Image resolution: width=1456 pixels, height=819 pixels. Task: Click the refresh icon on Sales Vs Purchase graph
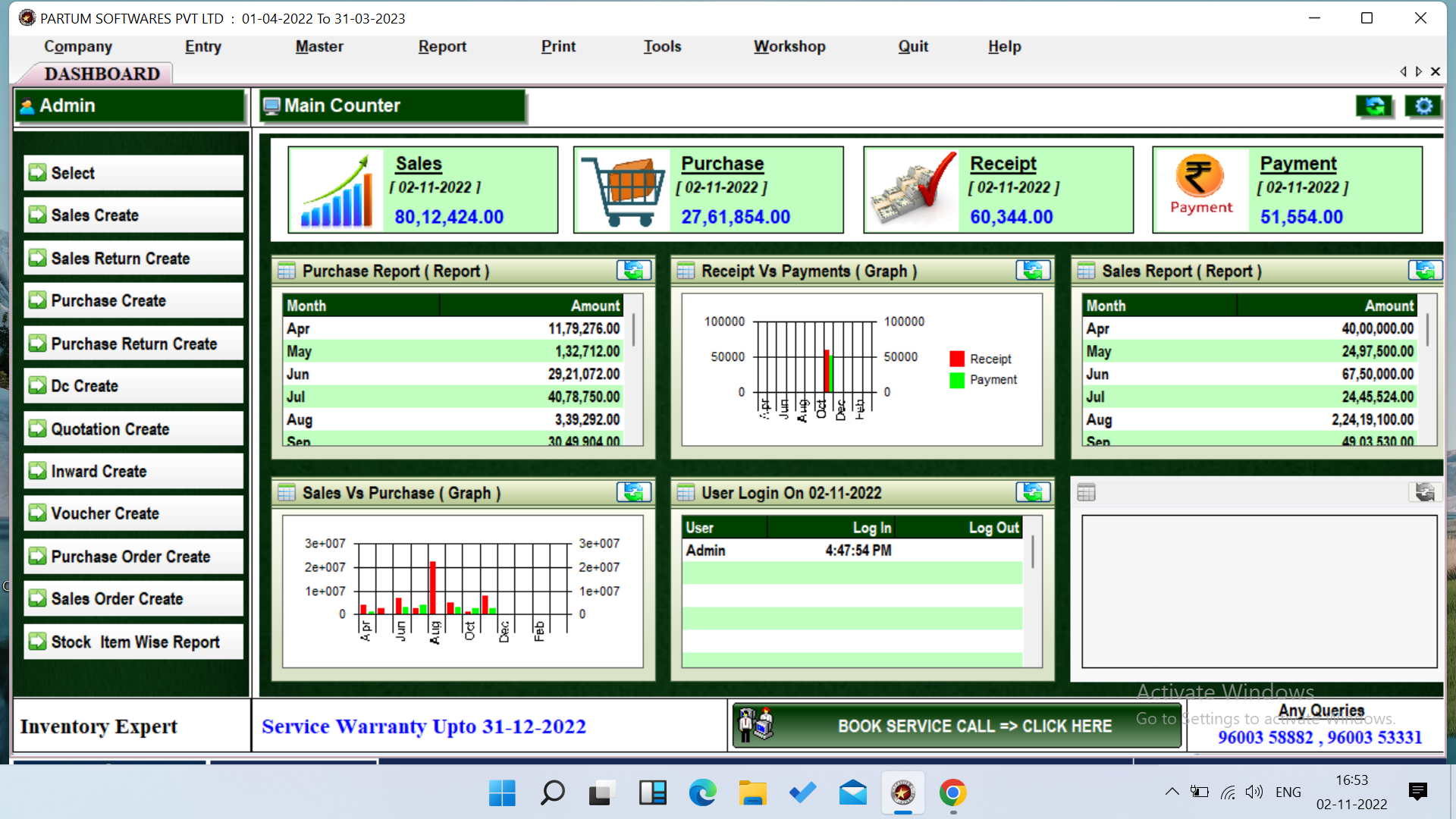click(x=635, y=492)
